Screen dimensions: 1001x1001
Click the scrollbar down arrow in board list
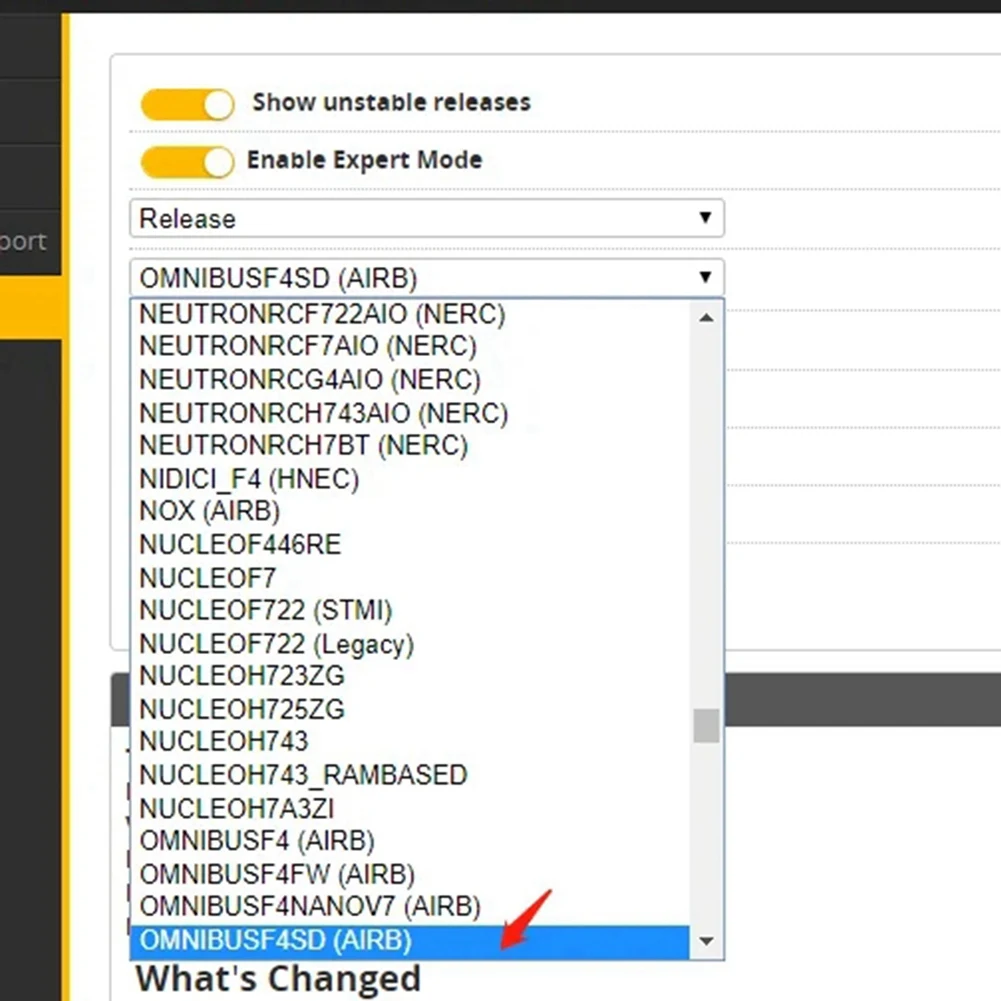pos(706,941)
